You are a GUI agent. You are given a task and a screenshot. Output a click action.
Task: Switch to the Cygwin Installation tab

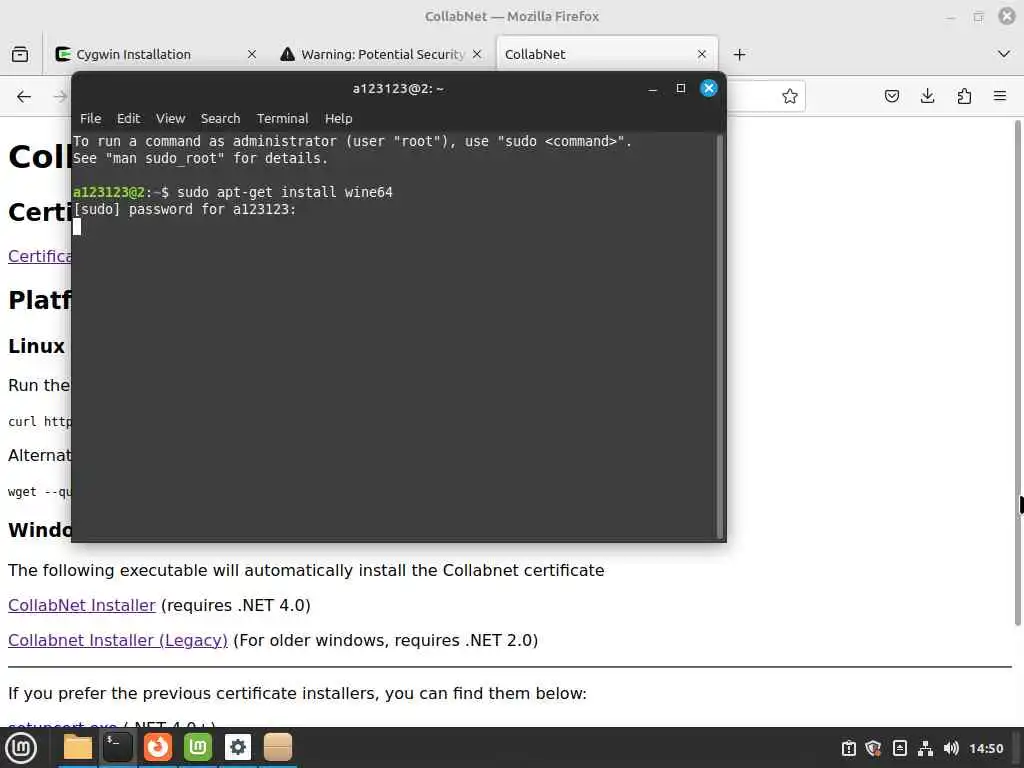click(155, 54)
